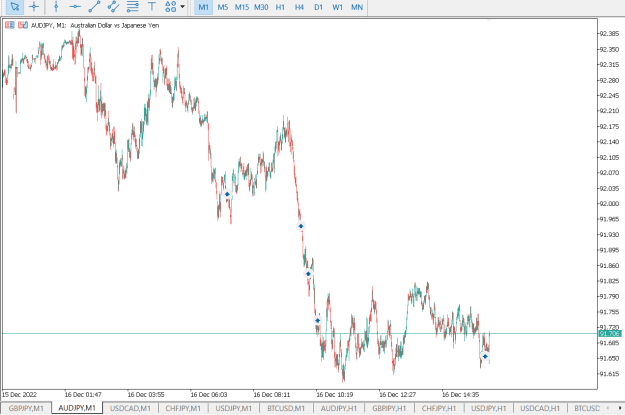The height and width of the screenshot is (415, 625).
Task: Click the '15 Dec 2022' time label
Action: [19, 395]
